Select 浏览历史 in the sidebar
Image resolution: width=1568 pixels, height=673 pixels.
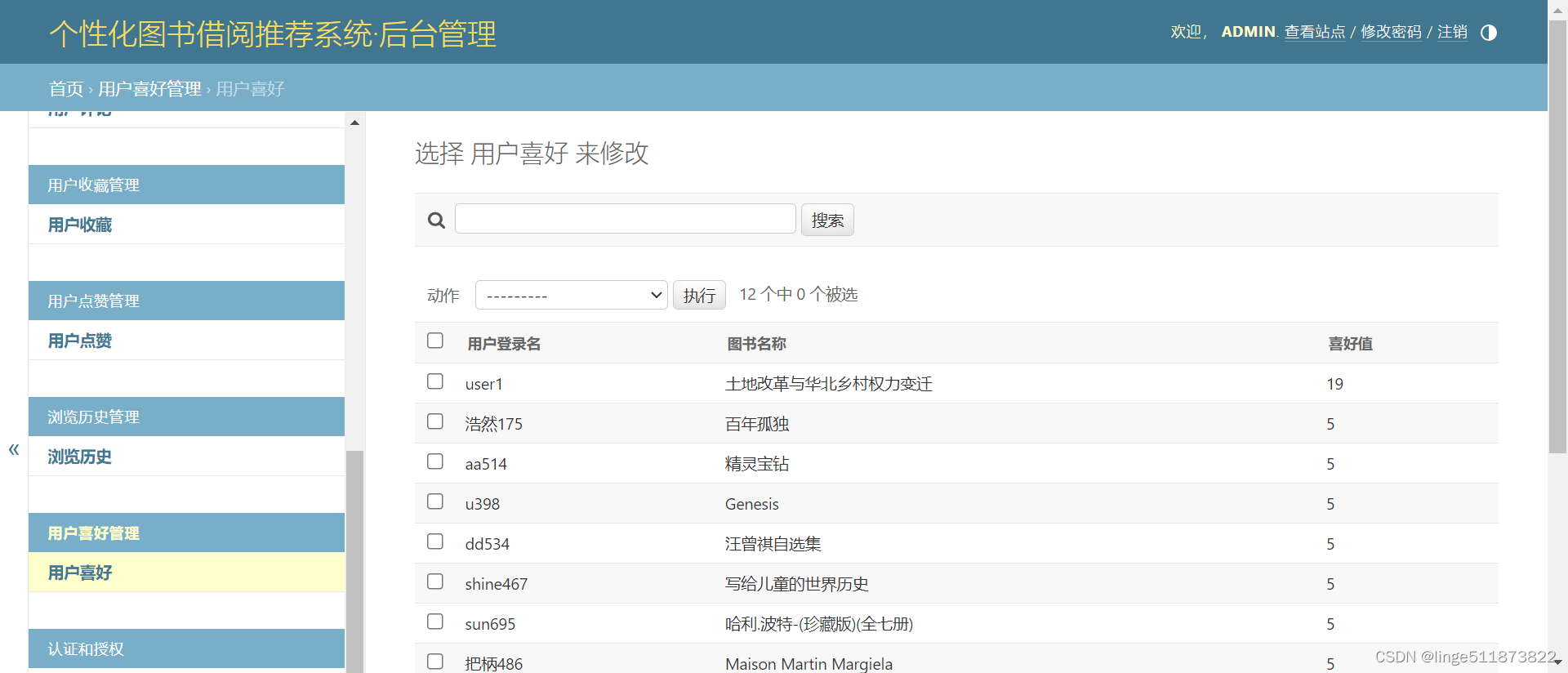80,457
